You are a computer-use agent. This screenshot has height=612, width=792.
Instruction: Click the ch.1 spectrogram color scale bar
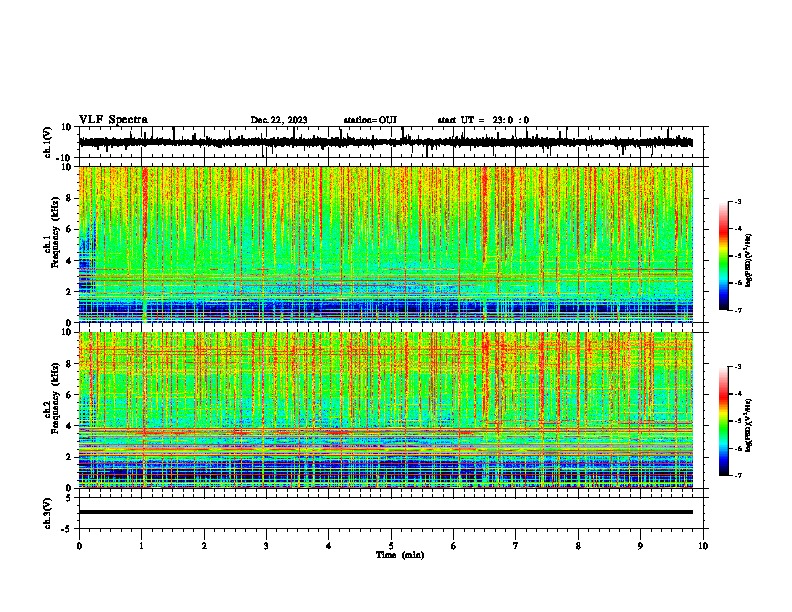tap(723, 256)
